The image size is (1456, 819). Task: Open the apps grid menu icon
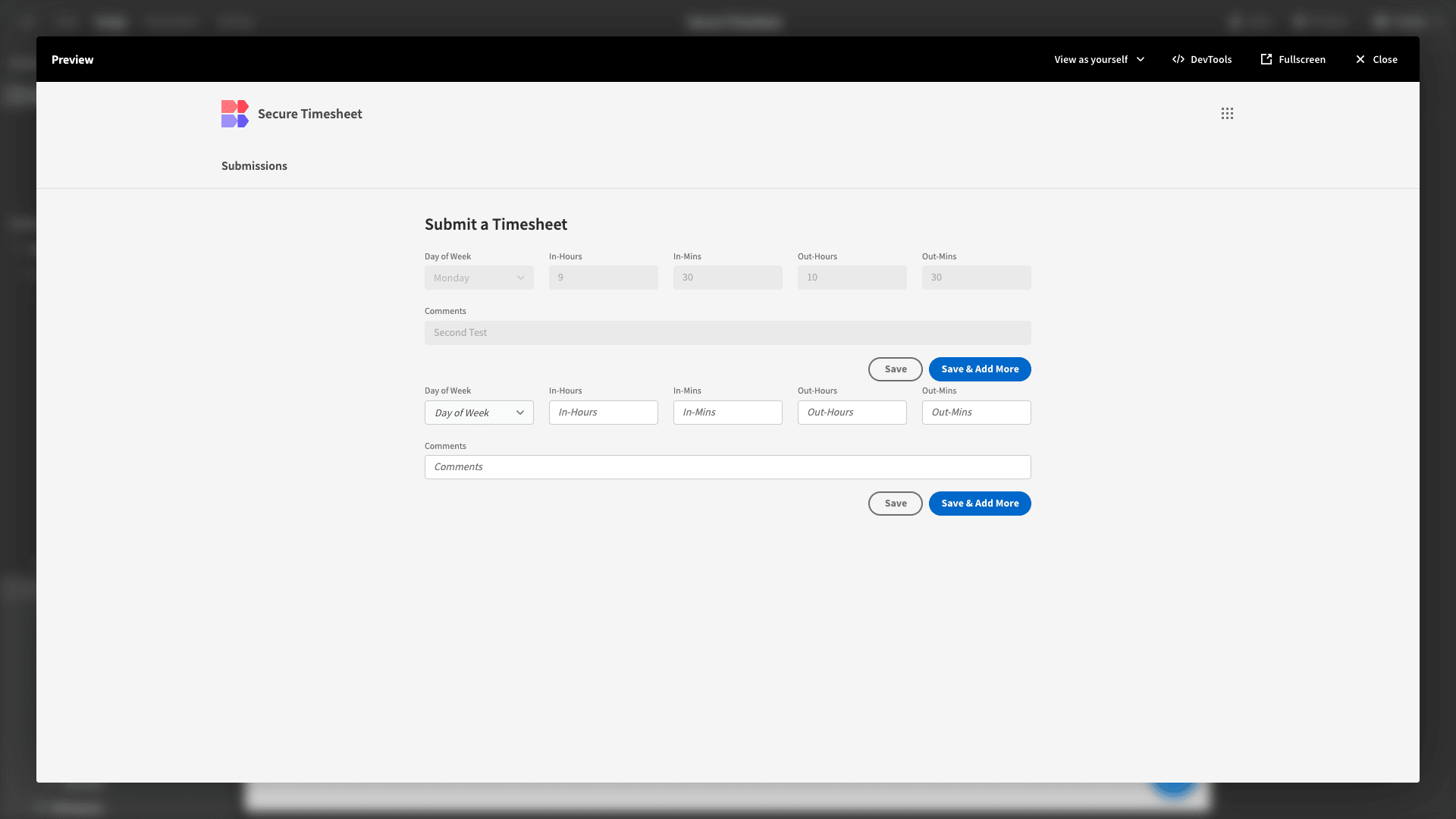(x=1227, y=114)
